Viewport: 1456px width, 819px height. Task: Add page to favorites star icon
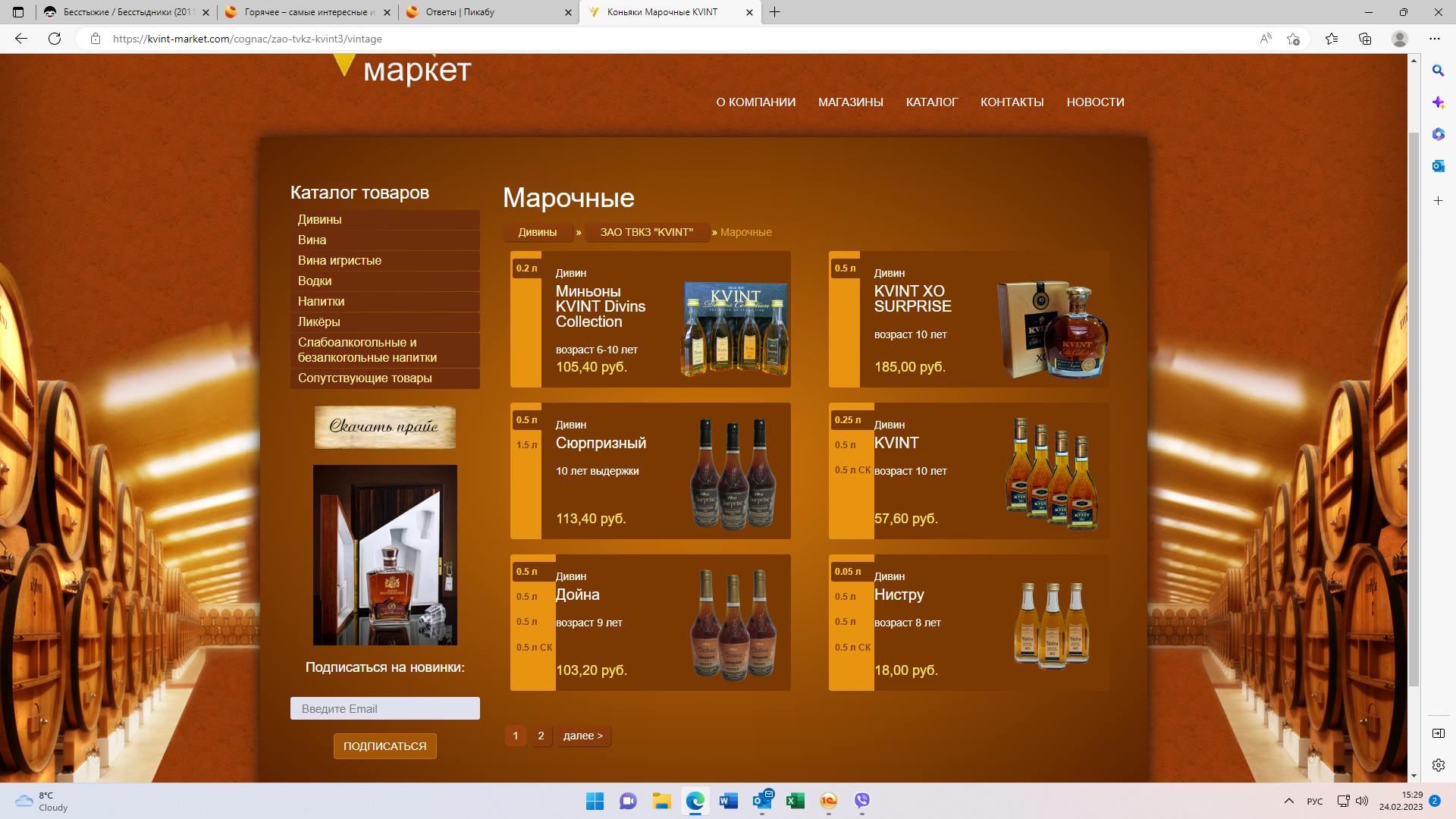coord(1293,39)
